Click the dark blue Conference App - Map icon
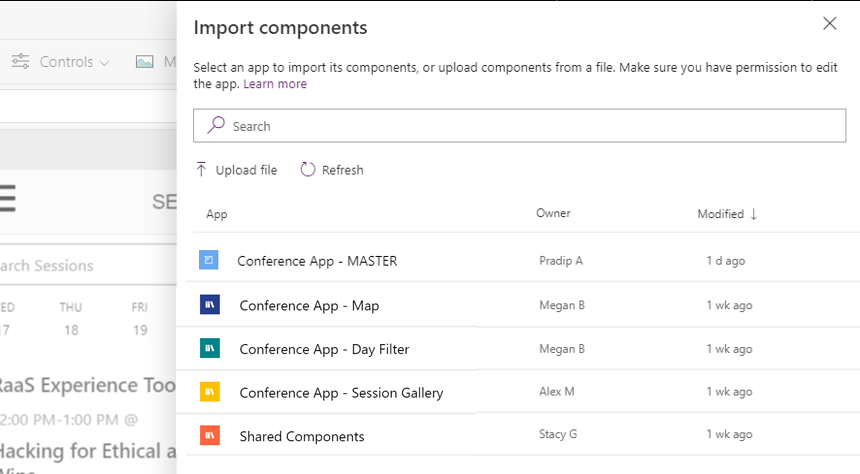This screenshot has height=474, width=860. pyautogui.click(x=209, y=305)
